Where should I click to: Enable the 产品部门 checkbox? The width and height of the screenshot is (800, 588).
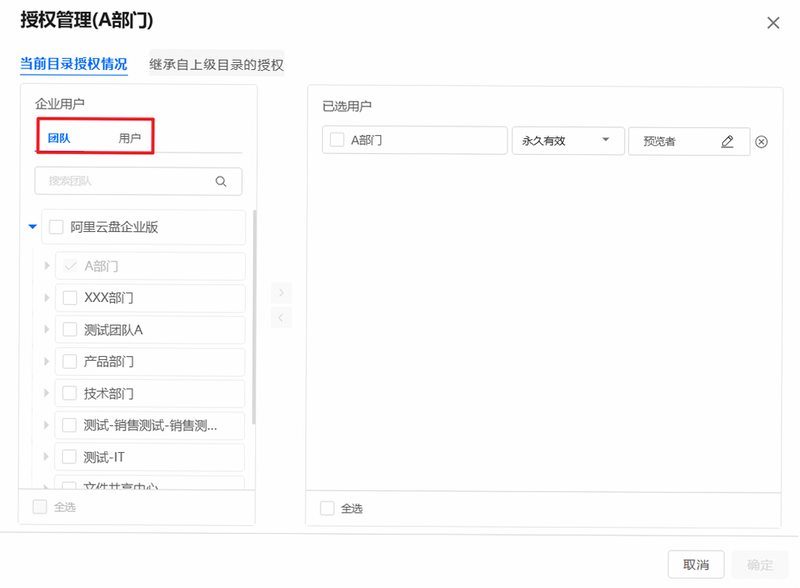click(x=69, y=361)
